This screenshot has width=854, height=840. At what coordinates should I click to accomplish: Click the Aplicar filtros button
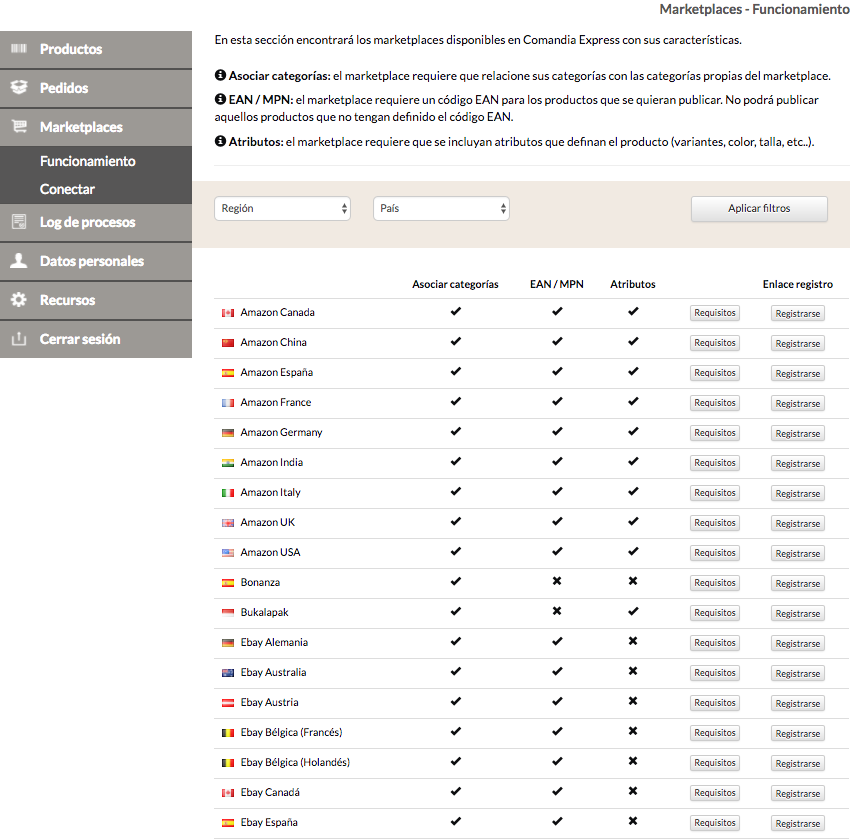[759, 209]
